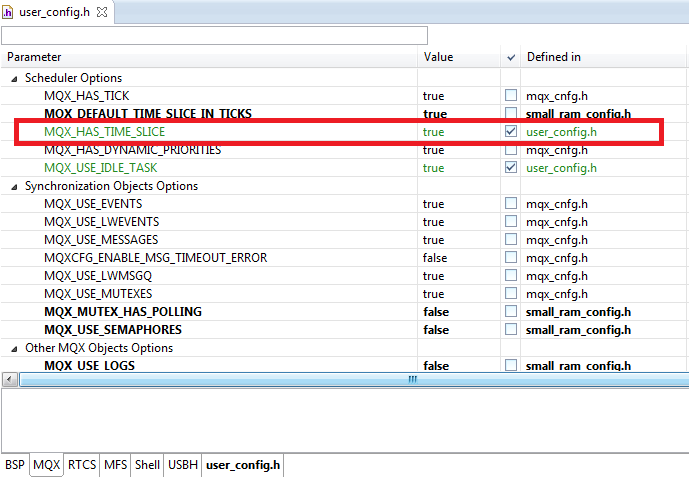Check the MQX_DEFAULT_TIME_SLICE_IN_TICKS checkbox

(x=511, y=113)
